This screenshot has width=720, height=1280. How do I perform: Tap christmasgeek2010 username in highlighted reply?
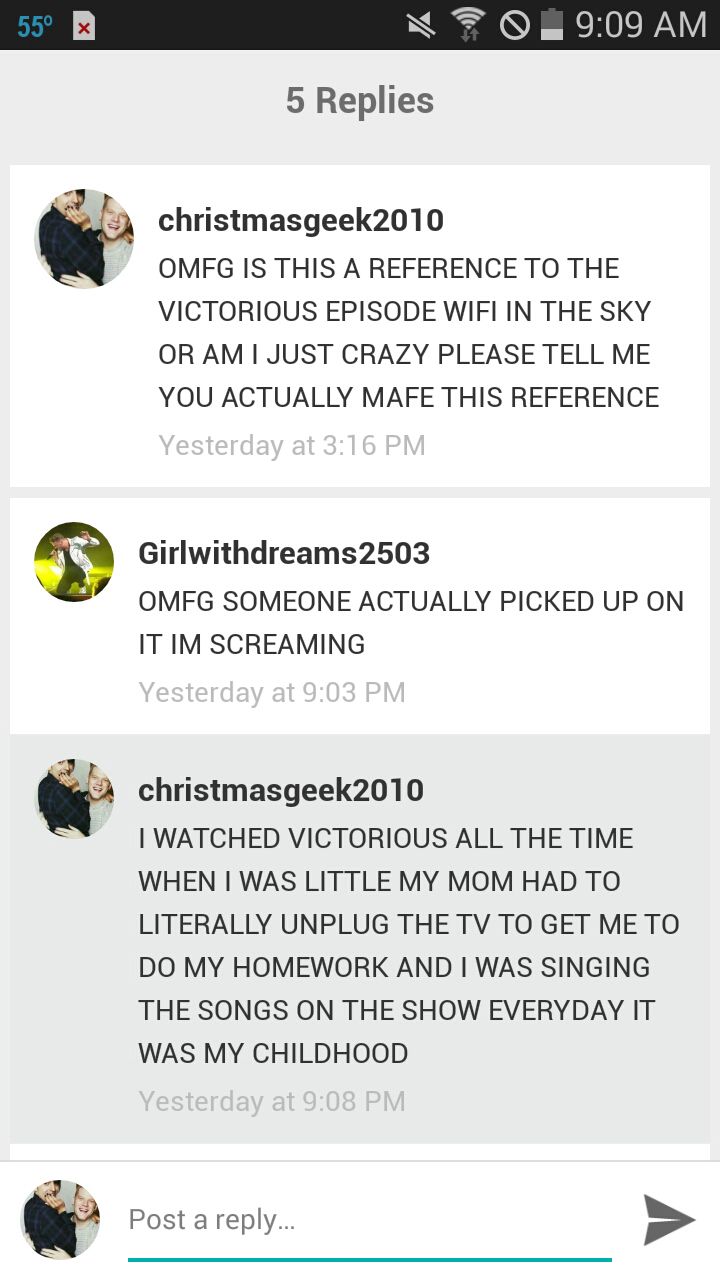click(x=281, y=790)
